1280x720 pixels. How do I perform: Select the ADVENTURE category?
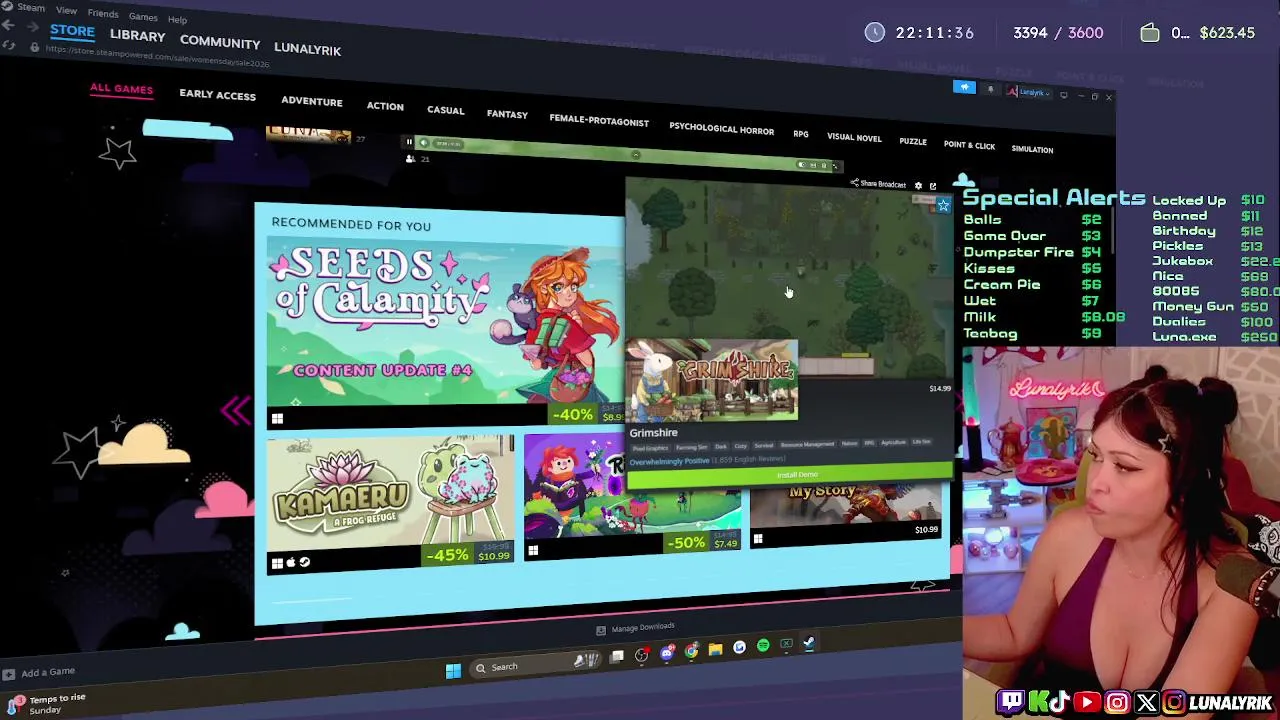(x=311, y=101)
